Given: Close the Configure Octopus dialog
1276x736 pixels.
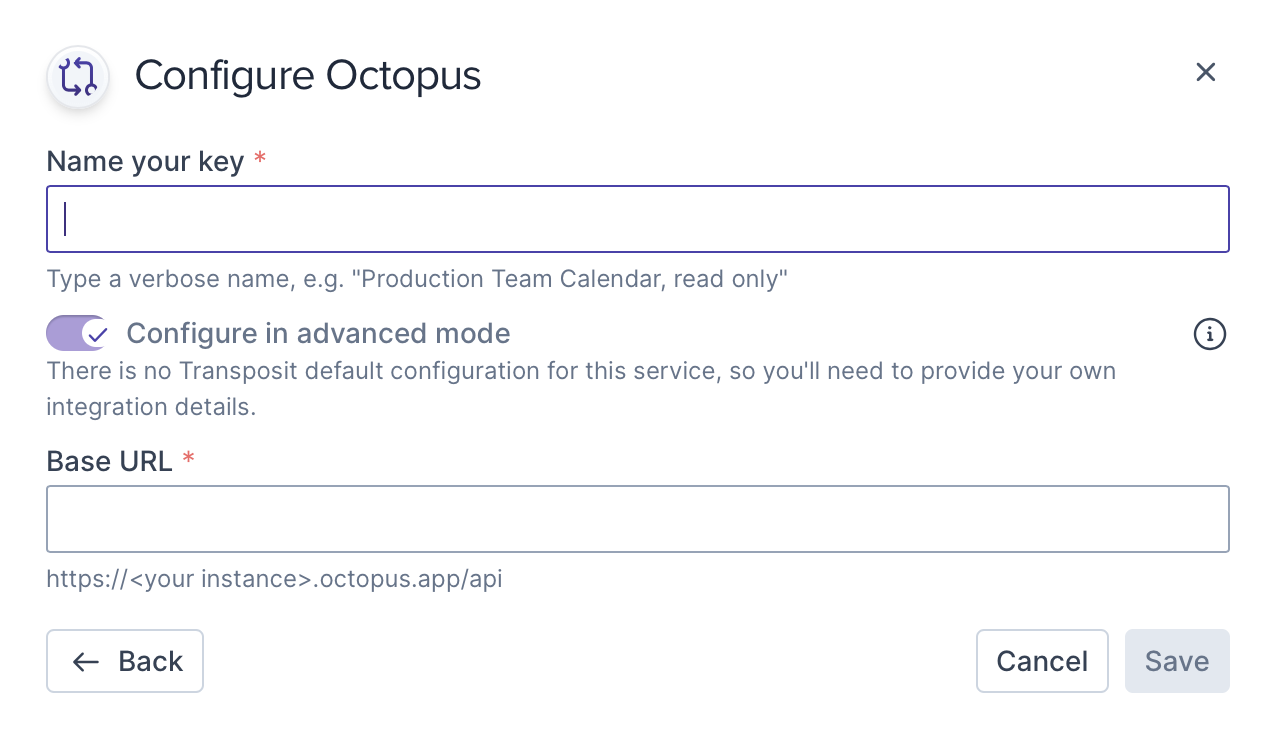Looking at the screenshot, I should click(1205, 72).
